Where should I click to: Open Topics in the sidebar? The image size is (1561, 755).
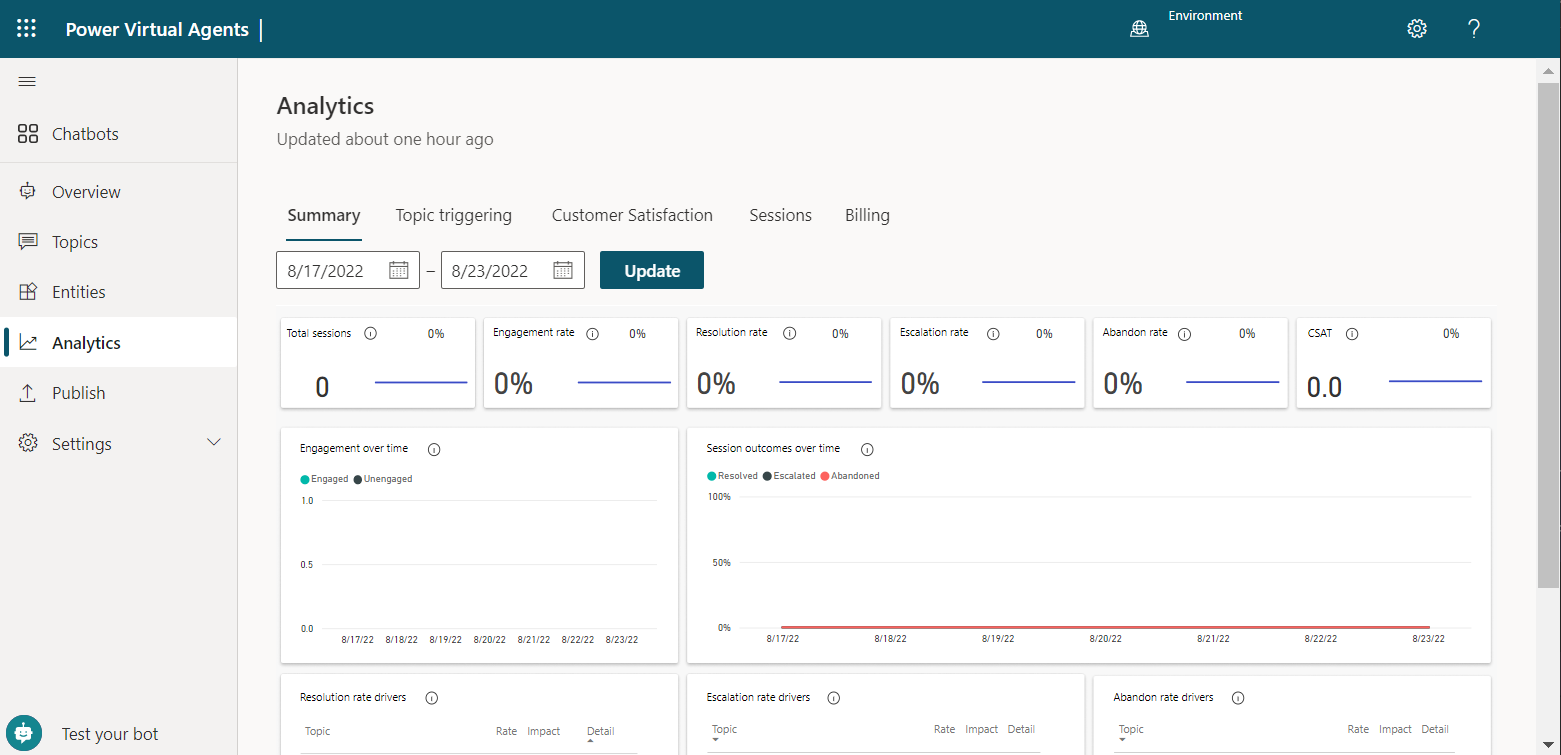click(119, 242)
